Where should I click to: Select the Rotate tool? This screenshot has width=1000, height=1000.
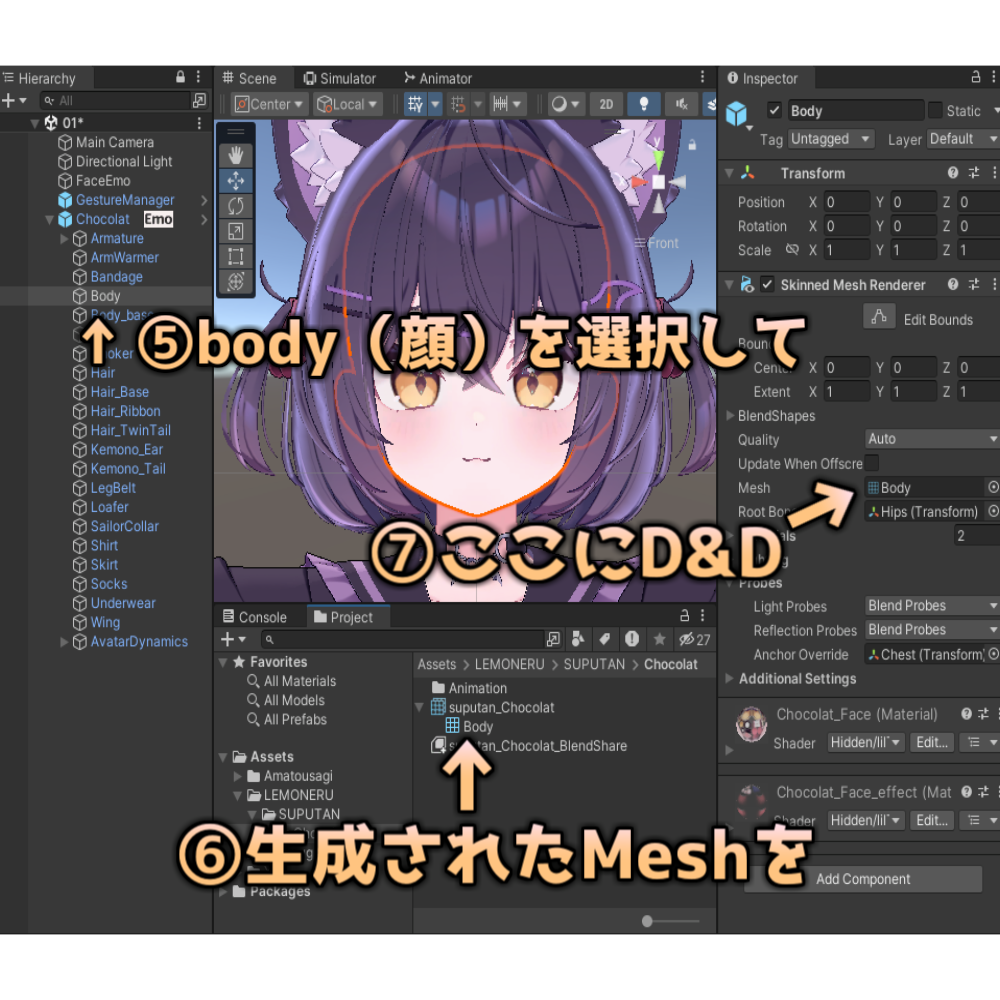235,206
